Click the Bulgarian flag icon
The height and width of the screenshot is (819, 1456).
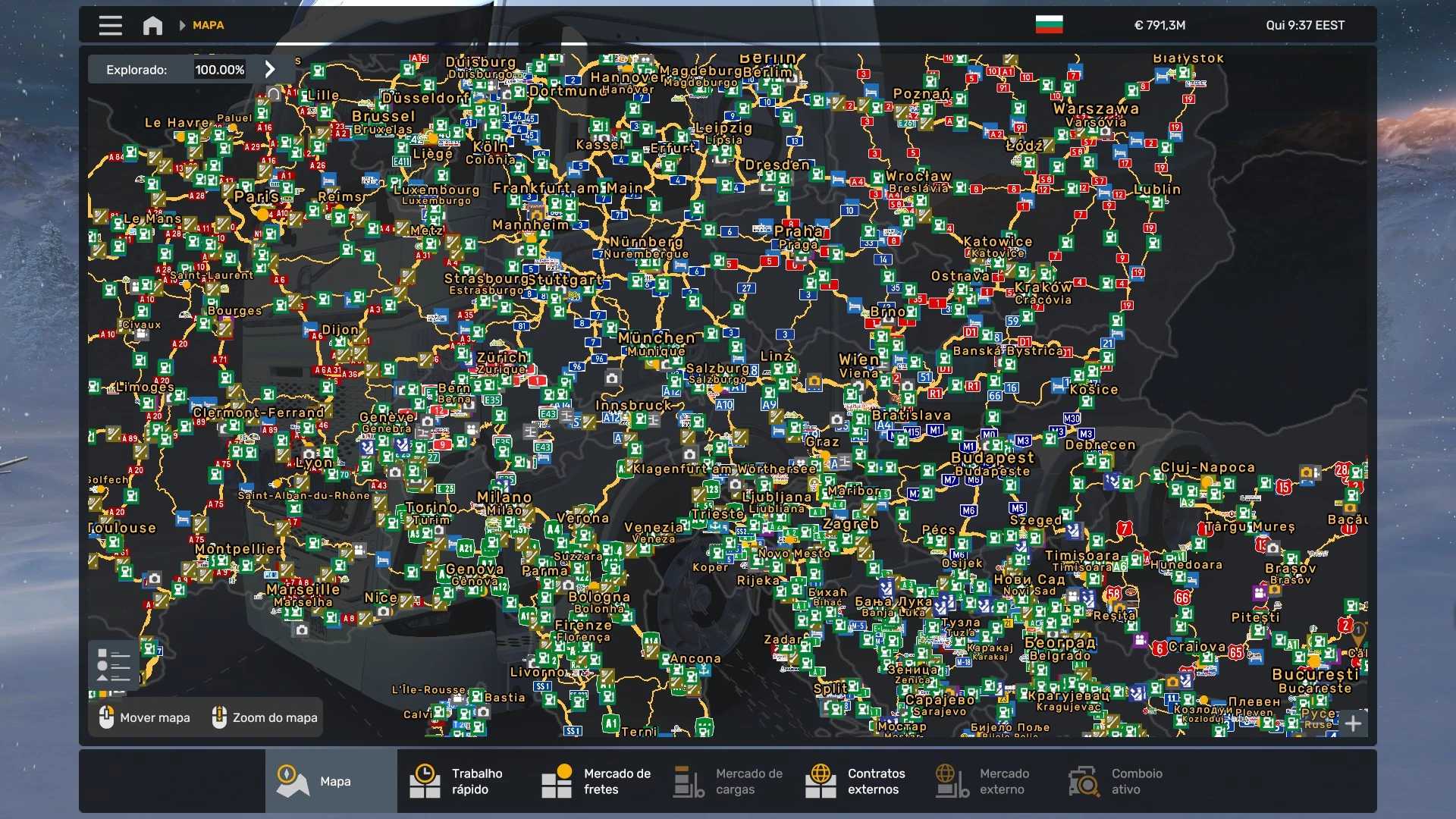pos(1049,24)
